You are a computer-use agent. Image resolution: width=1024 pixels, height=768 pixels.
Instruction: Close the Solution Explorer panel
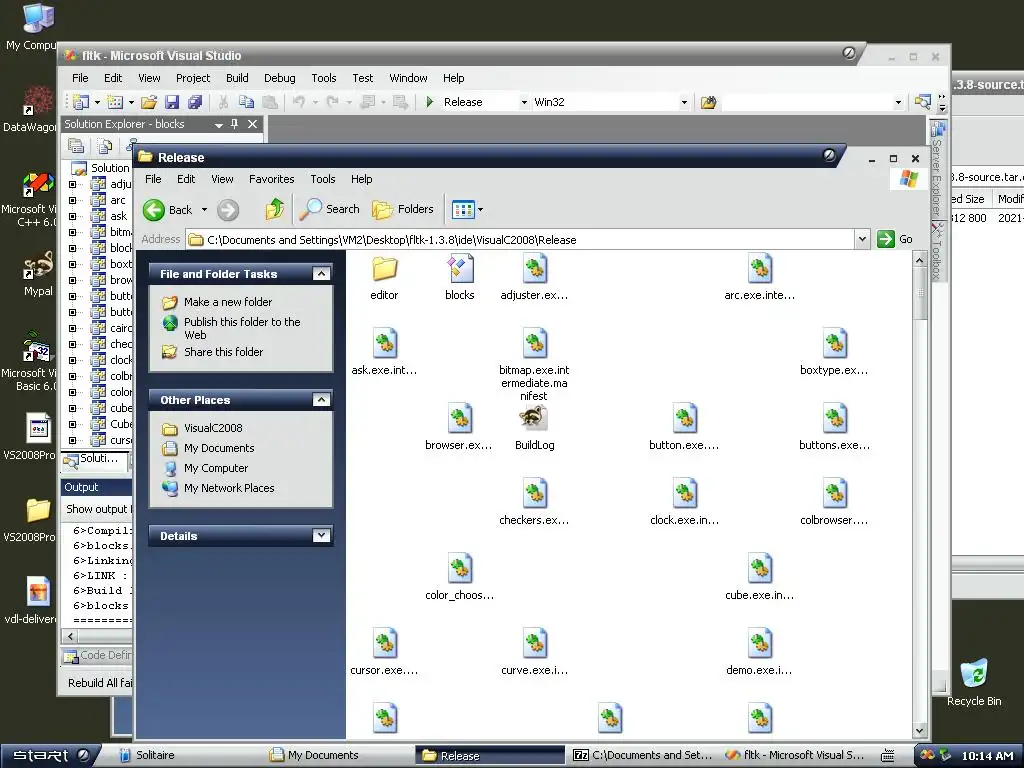tap(252, 124)
